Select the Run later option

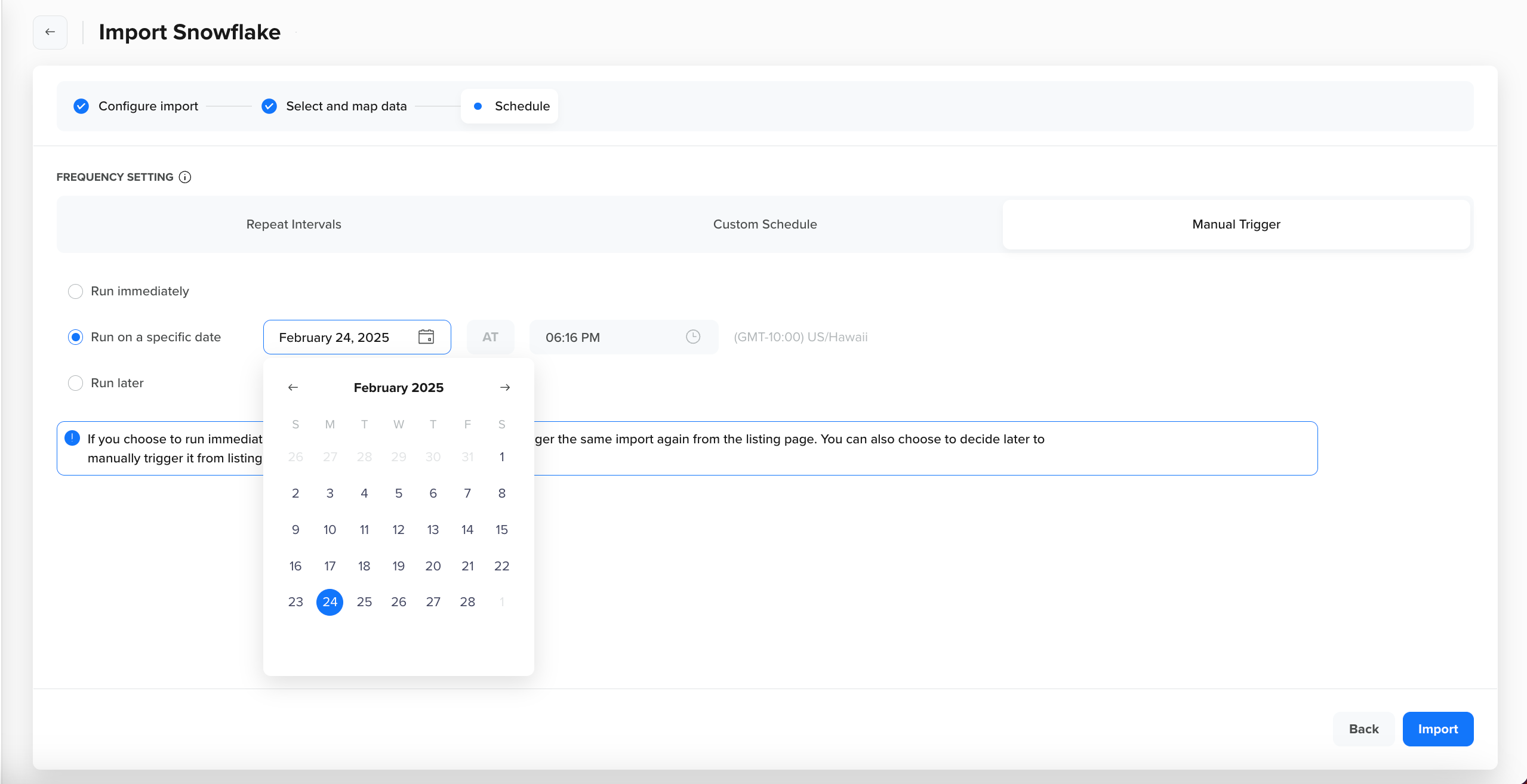[x=76, y=382]
